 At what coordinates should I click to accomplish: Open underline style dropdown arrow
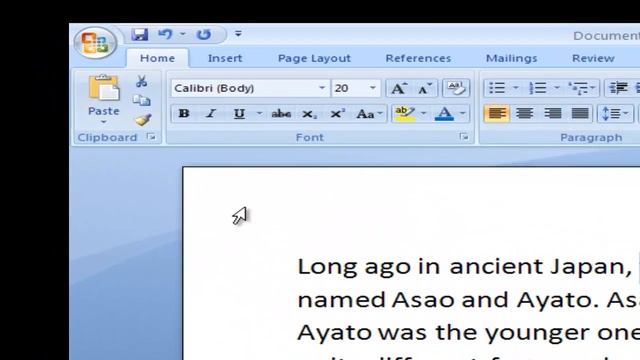coord(259,113)
